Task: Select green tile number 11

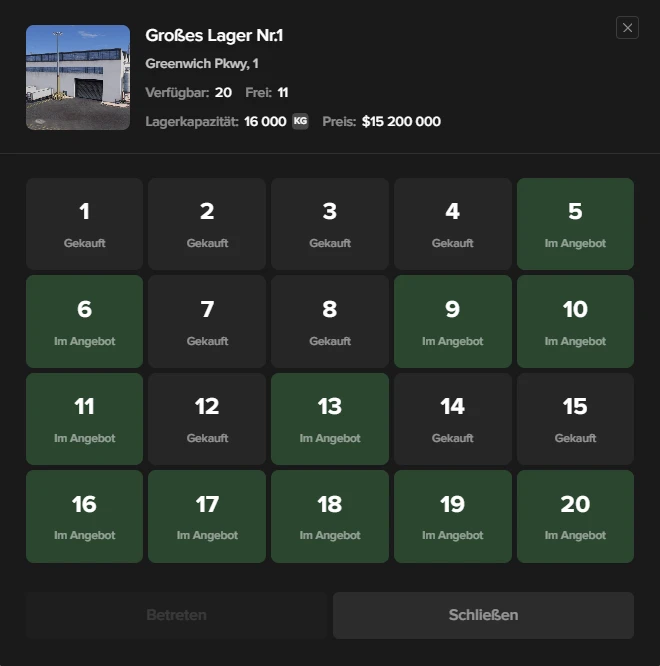Action: tap(84, 419)
